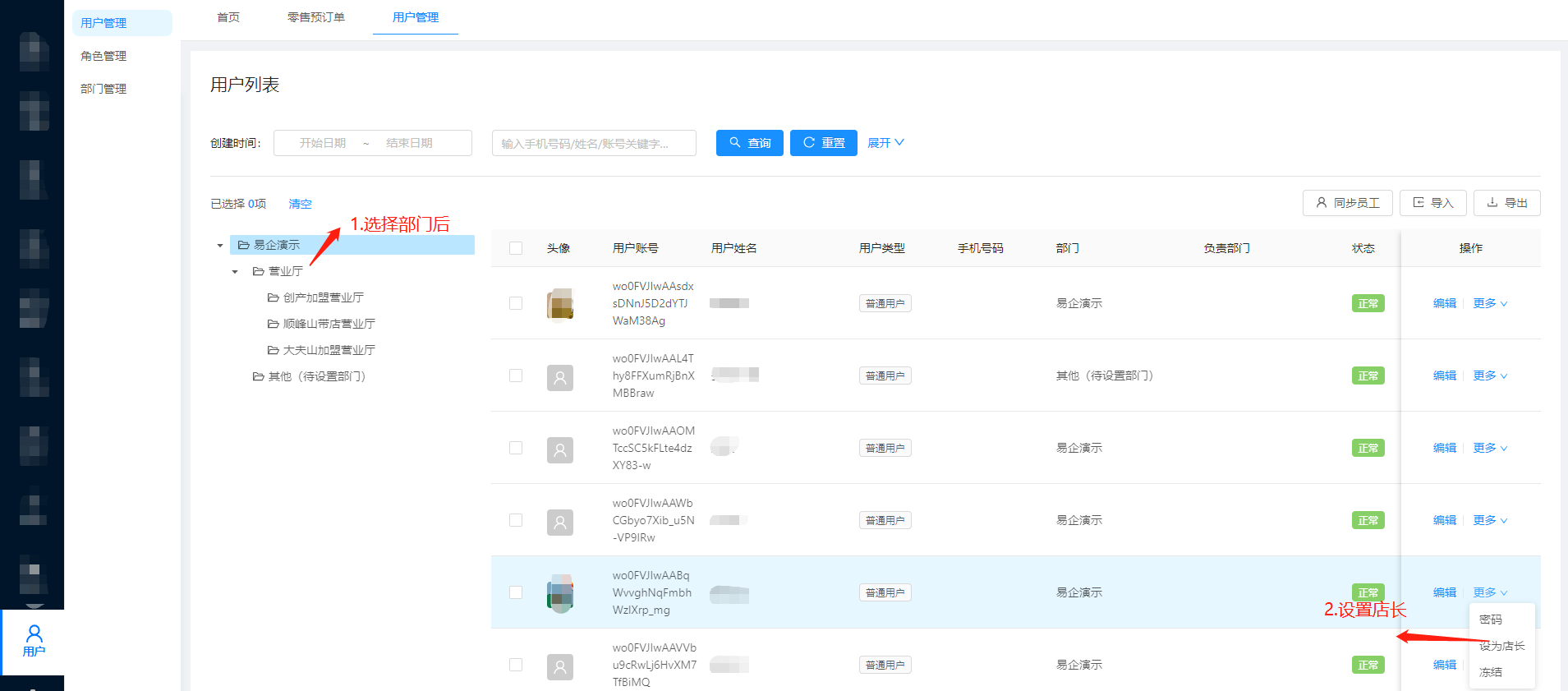Open 更多 dropdown for user wo0FVJIwAAWb

(x=1490, y=520)
